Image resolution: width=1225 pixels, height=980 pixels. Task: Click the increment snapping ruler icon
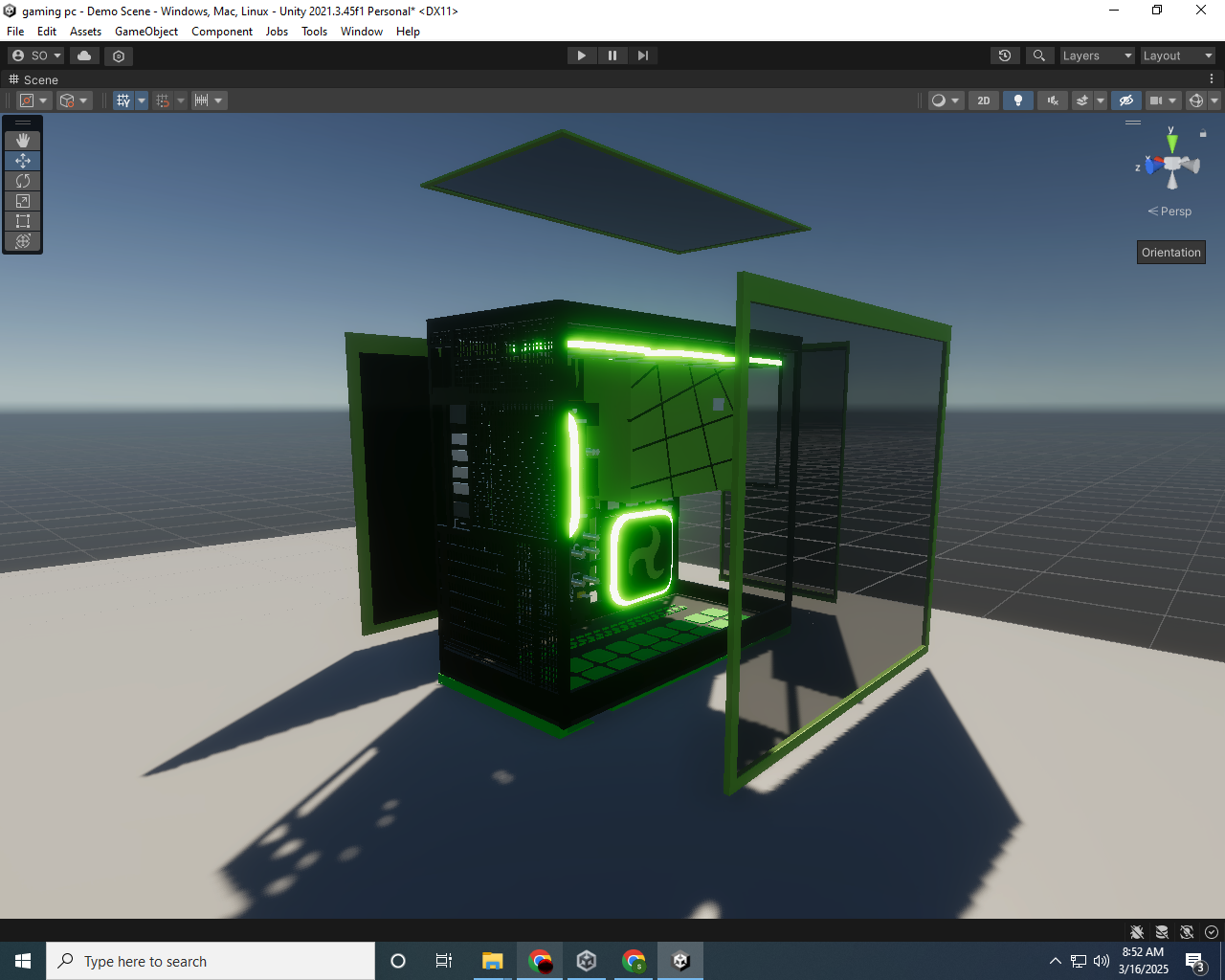click(201, 100)
